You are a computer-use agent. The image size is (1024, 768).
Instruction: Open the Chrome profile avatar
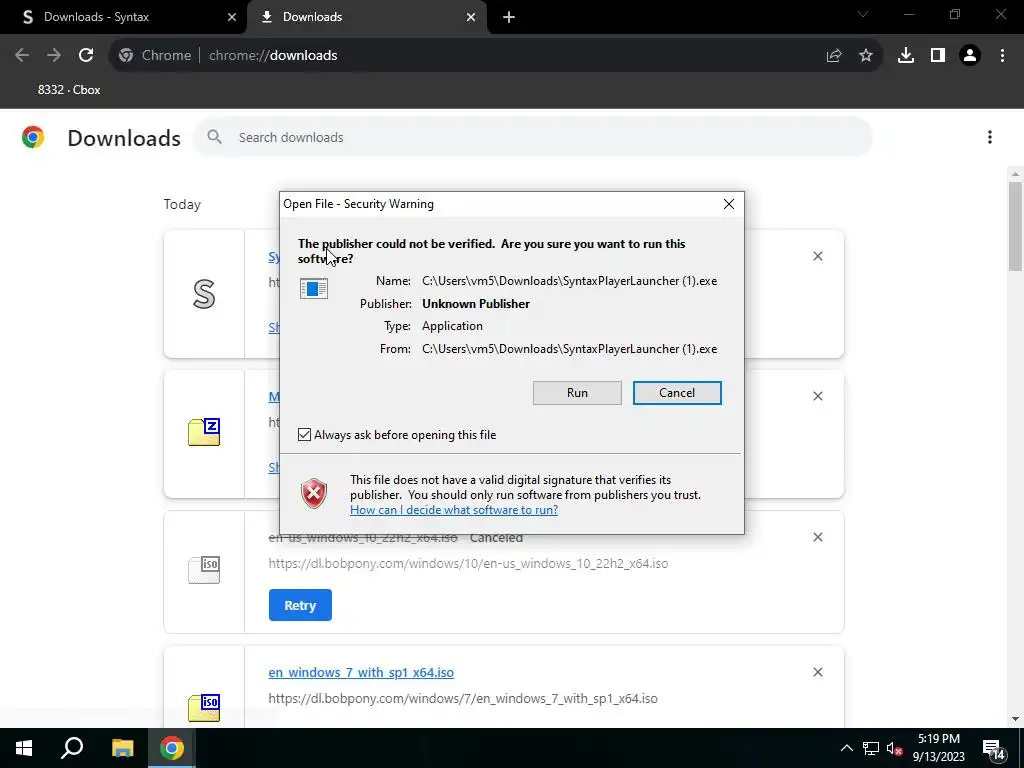[970, 56]
